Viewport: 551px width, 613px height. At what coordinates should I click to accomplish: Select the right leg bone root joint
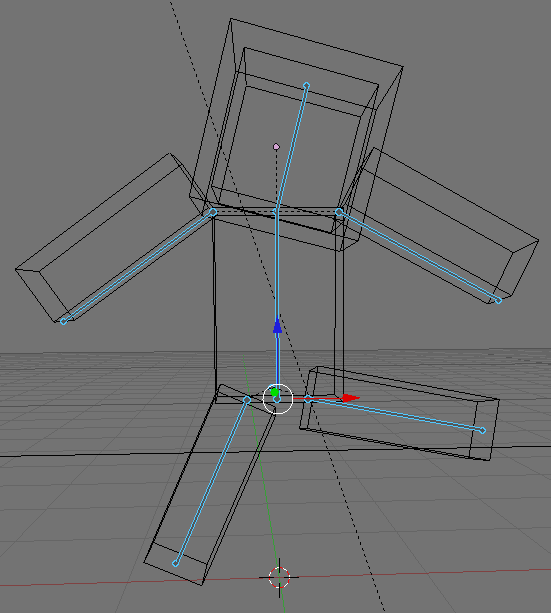308,399
